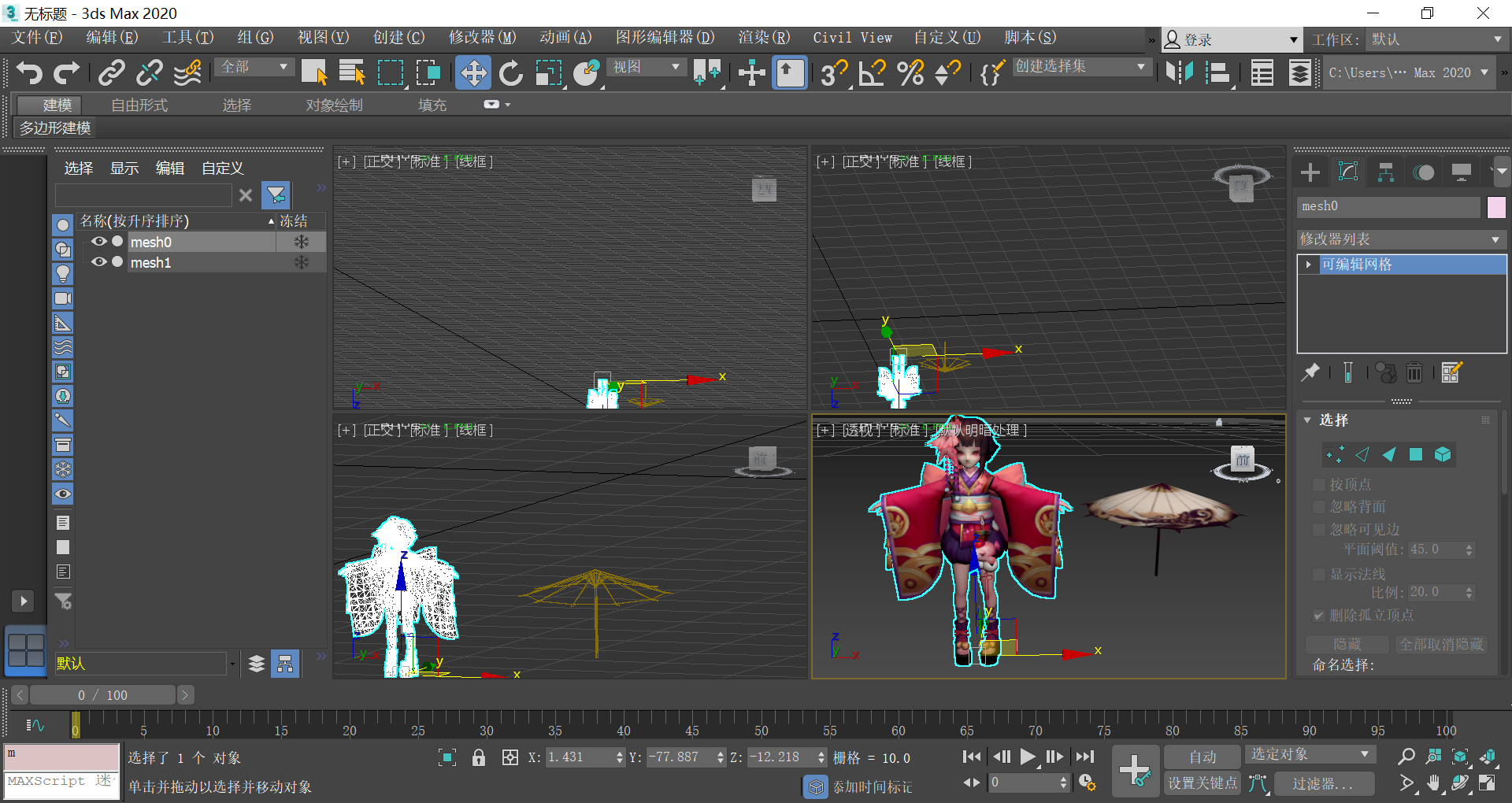Open the Motion tab in command panel
This screenshot has width=1512, height=803.
(1424, 172)
